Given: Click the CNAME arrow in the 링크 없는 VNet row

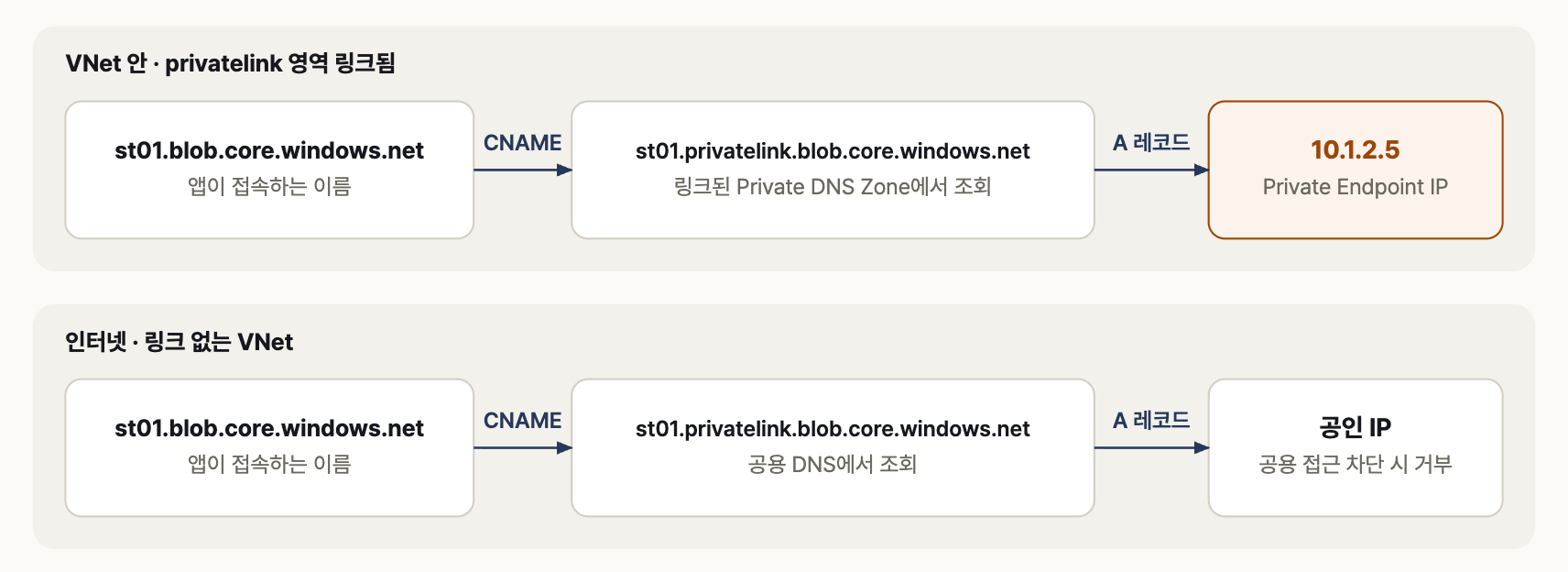Looking at the screenshot, I should pyautogui.click(x=523, y=447).
